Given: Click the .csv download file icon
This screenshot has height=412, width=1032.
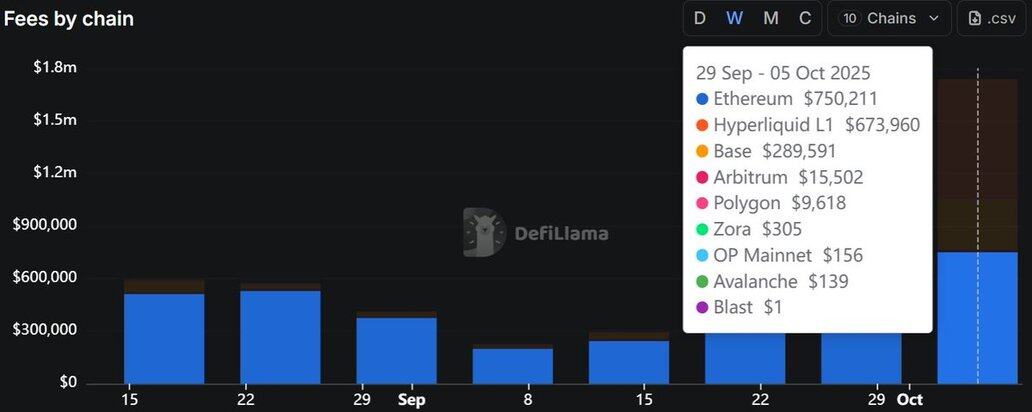Looking at the screenshot, I should (975, 18).
